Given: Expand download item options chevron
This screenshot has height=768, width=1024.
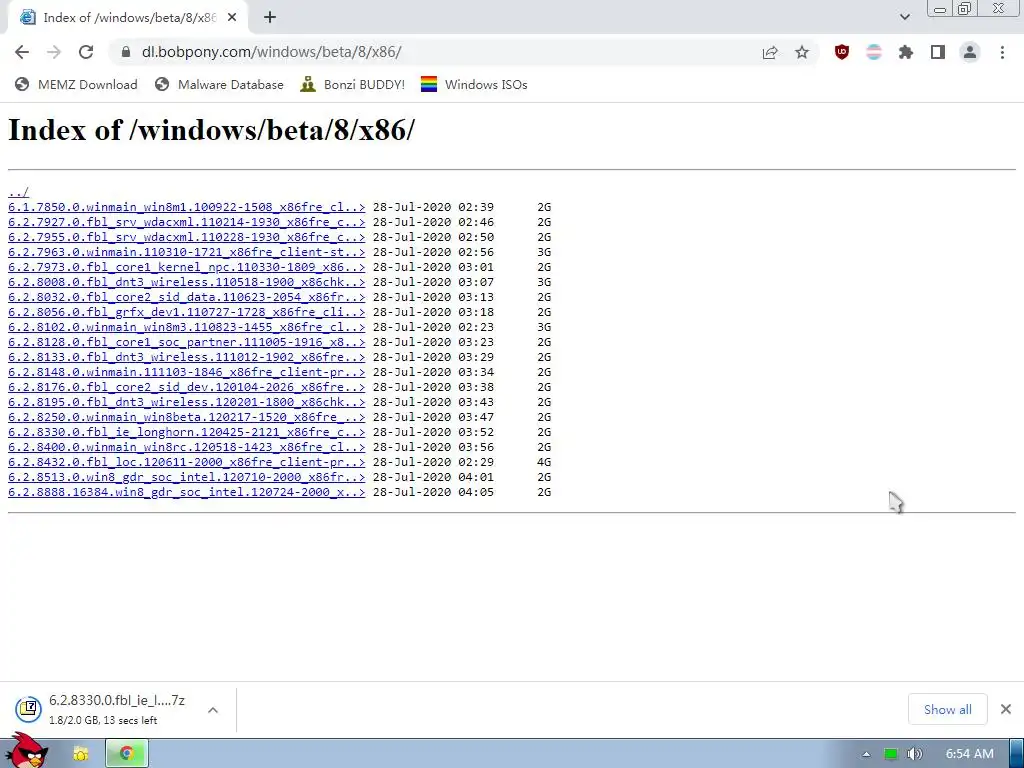Looking at the screenshot, I should tap(213, 710).
